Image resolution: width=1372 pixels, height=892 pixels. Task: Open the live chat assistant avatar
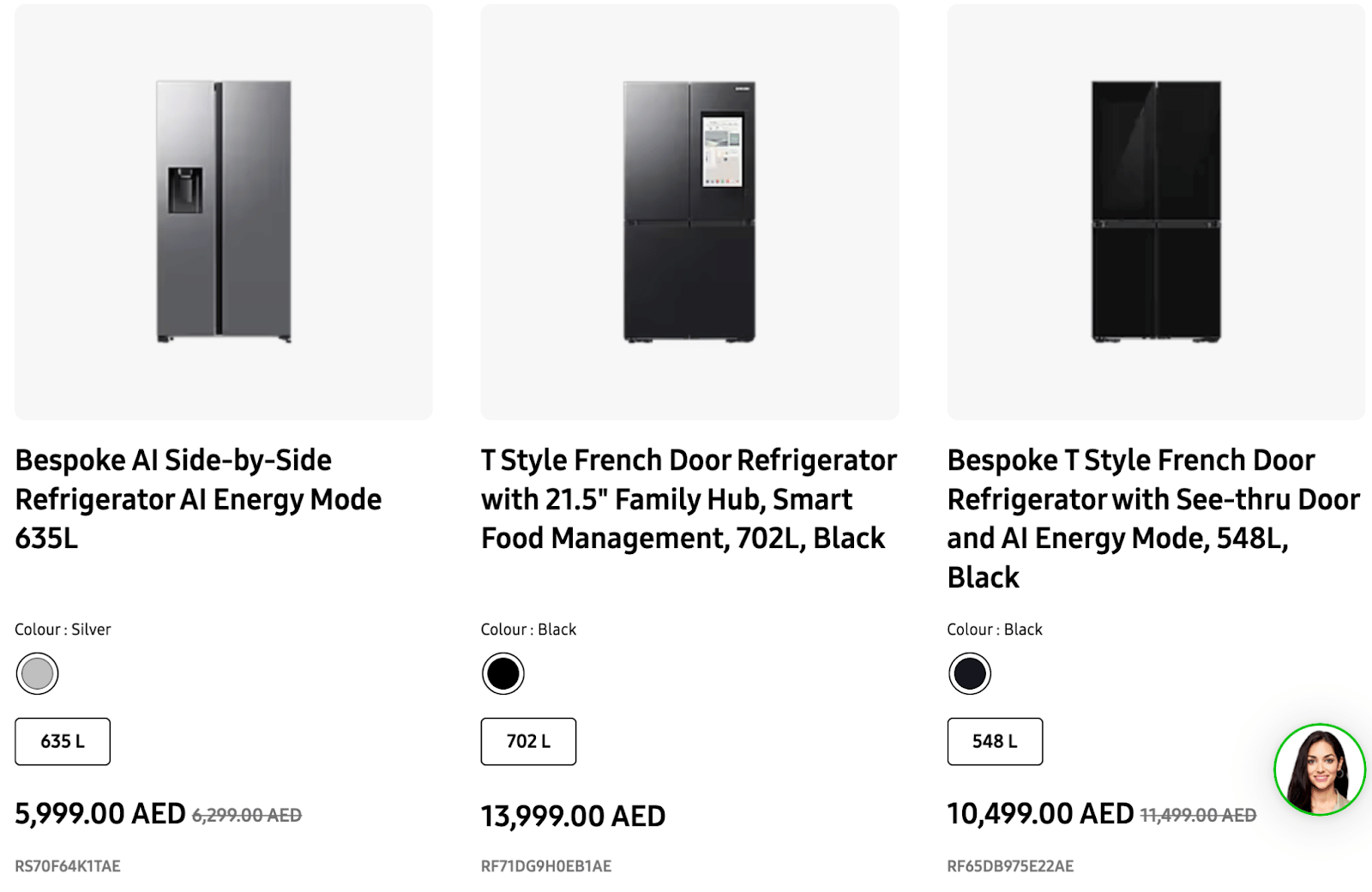tap(1319, 769)
